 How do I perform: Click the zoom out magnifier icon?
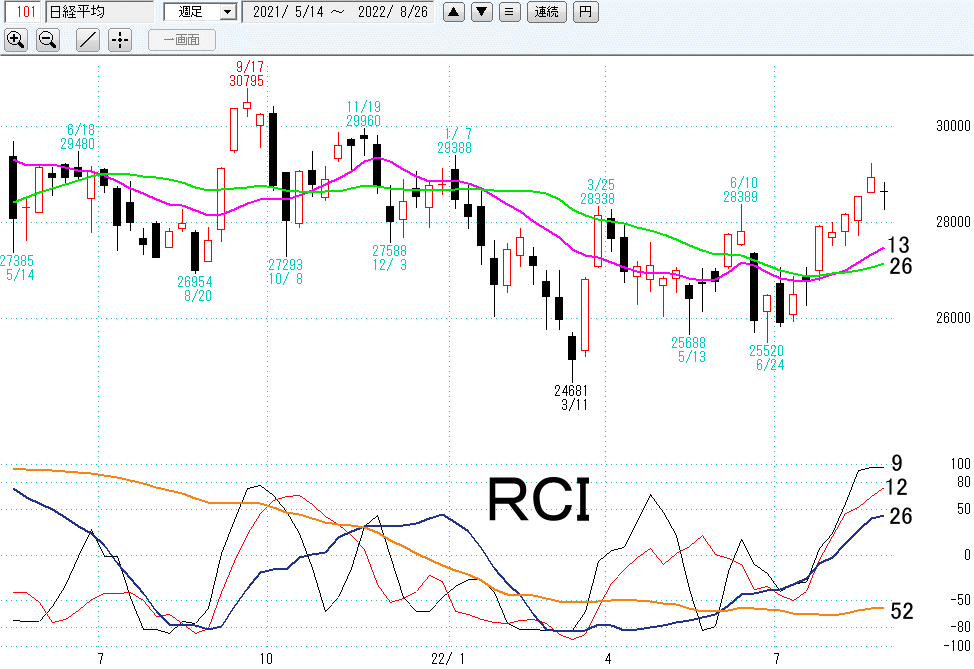[47, 40]
